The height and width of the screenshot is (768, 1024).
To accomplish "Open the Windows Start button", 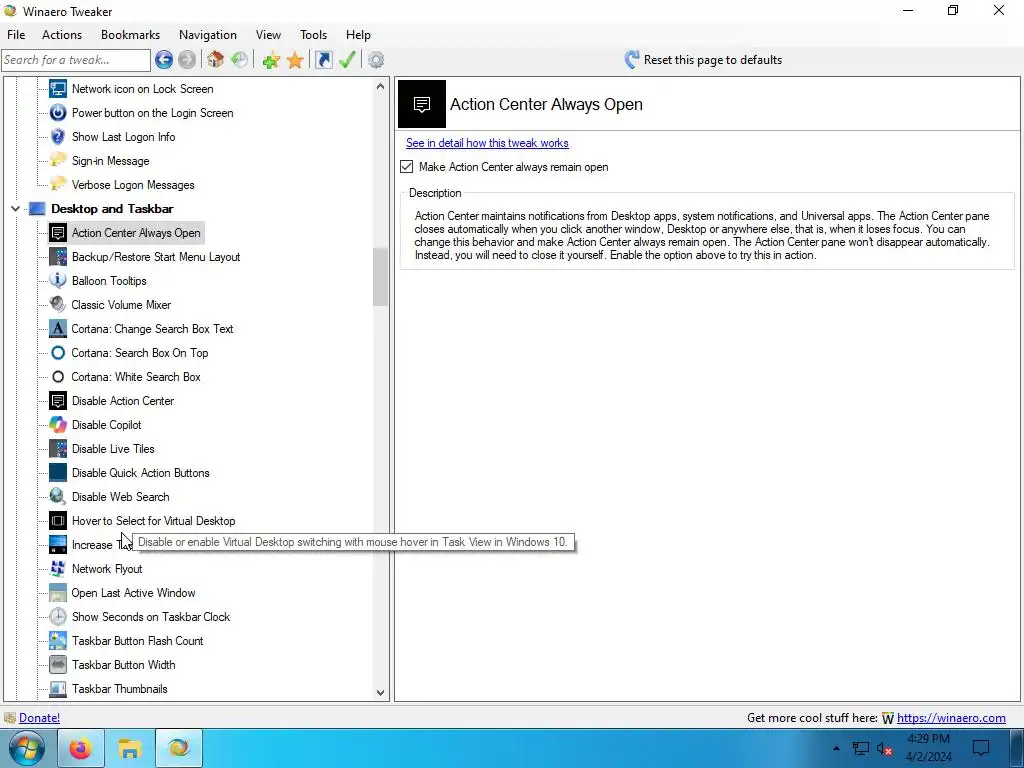I will point(26,748).
